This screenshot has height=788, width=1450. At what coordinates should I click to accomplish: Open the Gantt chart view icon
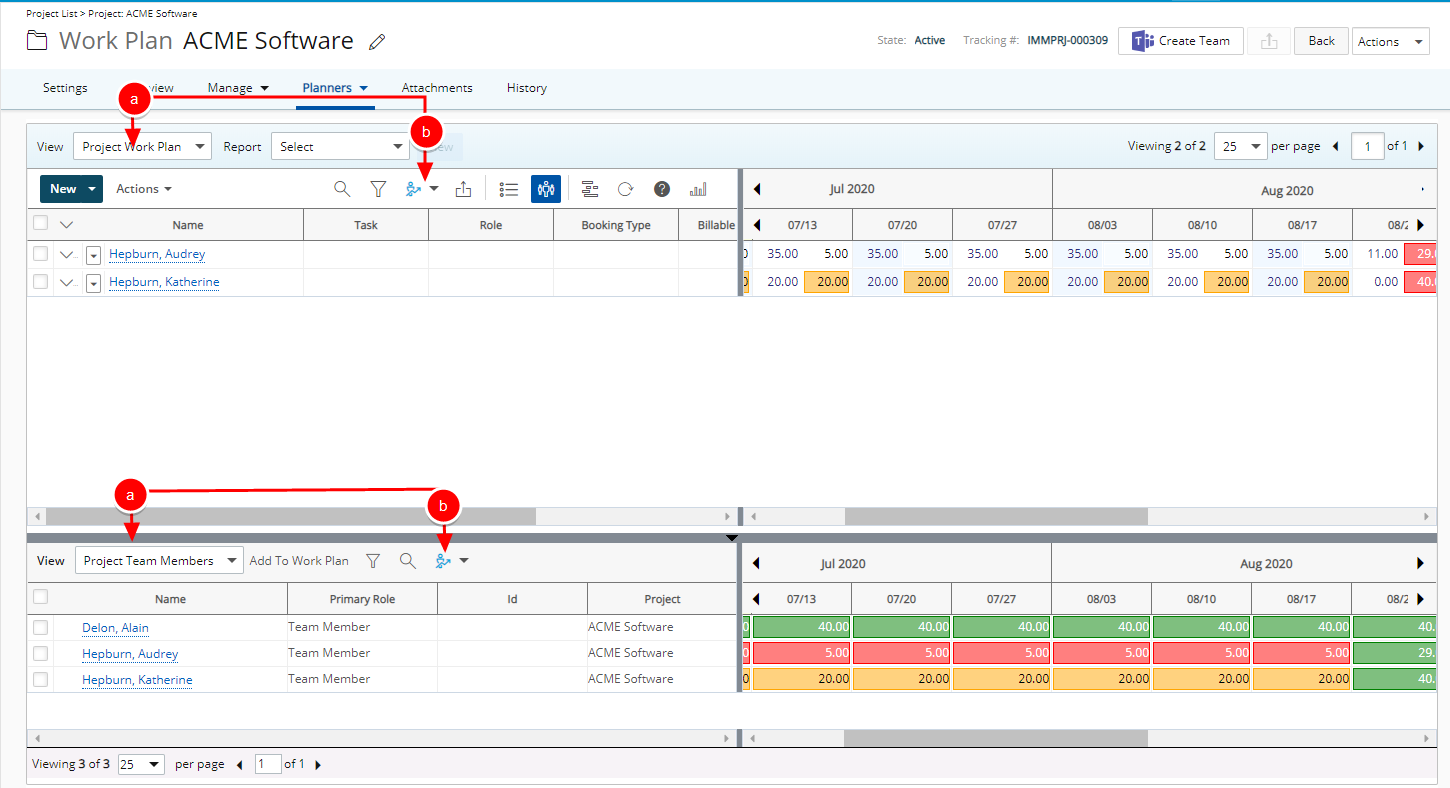(x=590, y=189)
